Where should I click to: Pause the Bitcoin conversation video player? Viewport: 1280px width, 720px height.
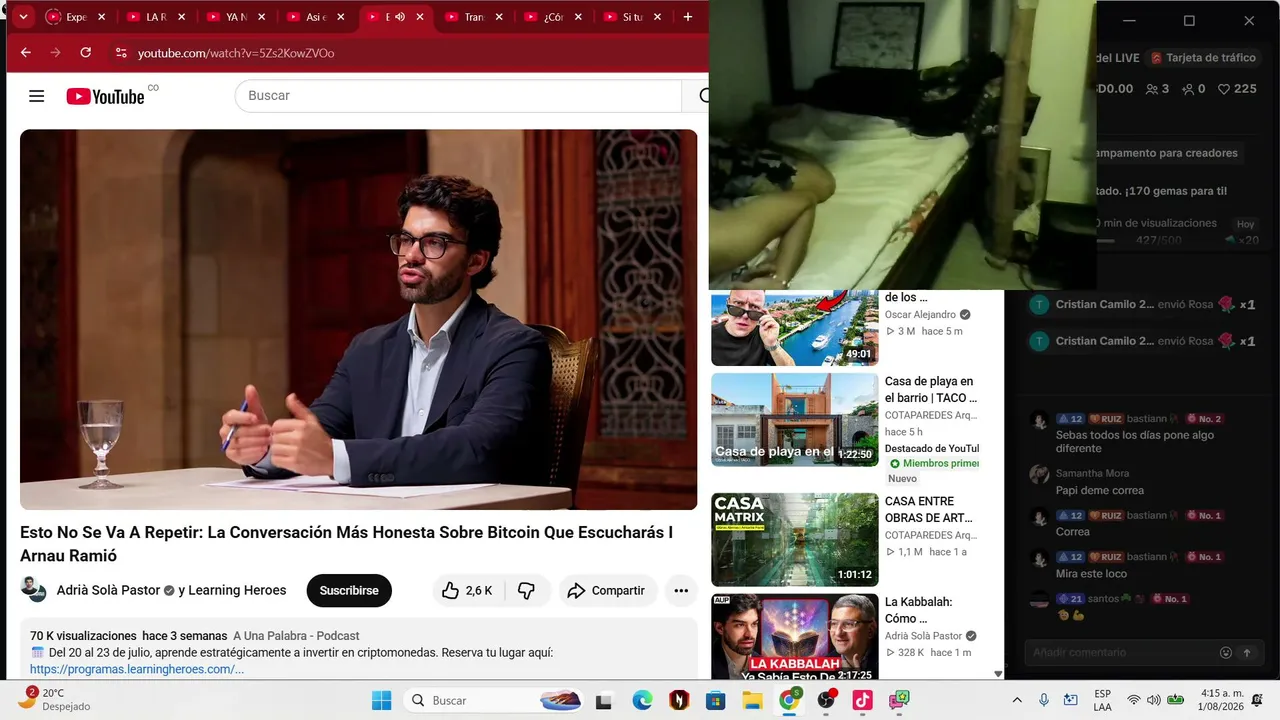[358, 319]
